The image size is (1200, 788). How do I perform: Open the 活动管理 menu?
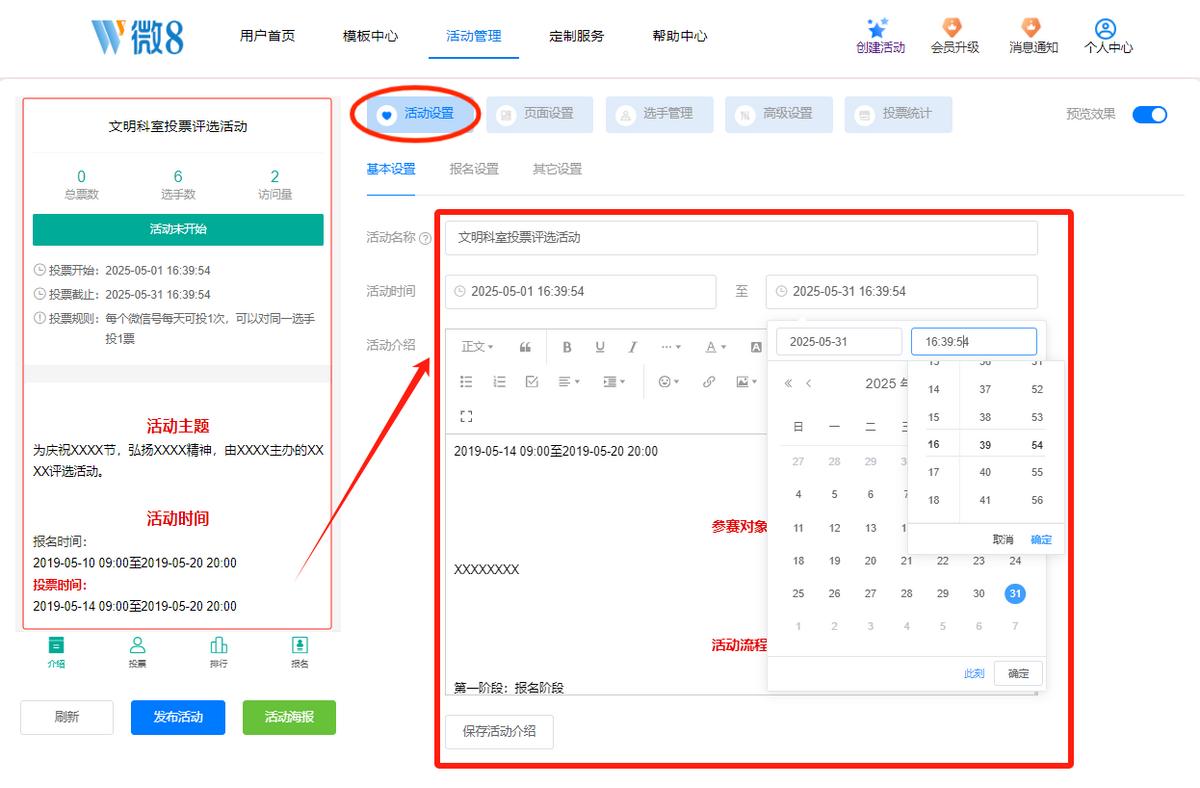point(474,36)
